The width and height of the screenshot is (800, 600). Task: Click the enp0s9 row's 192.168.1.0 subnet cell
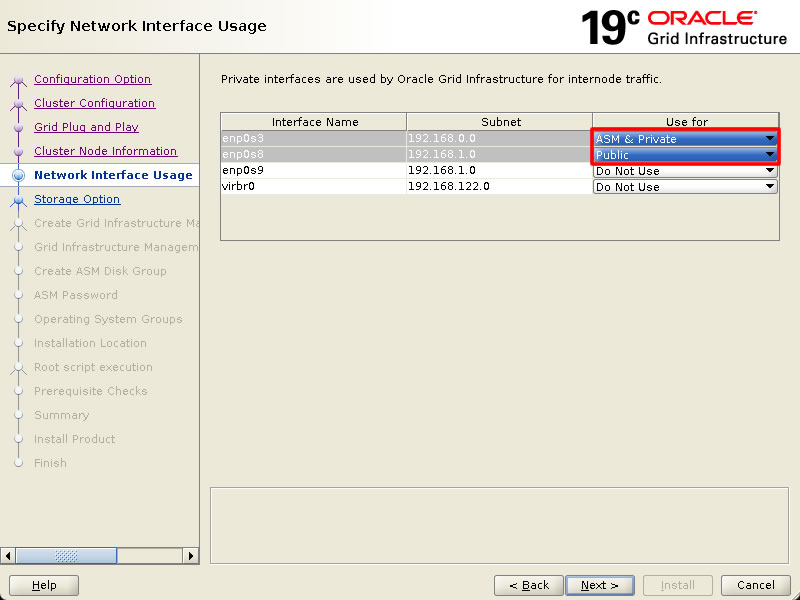pyautogui.click(x=499, y=170)
